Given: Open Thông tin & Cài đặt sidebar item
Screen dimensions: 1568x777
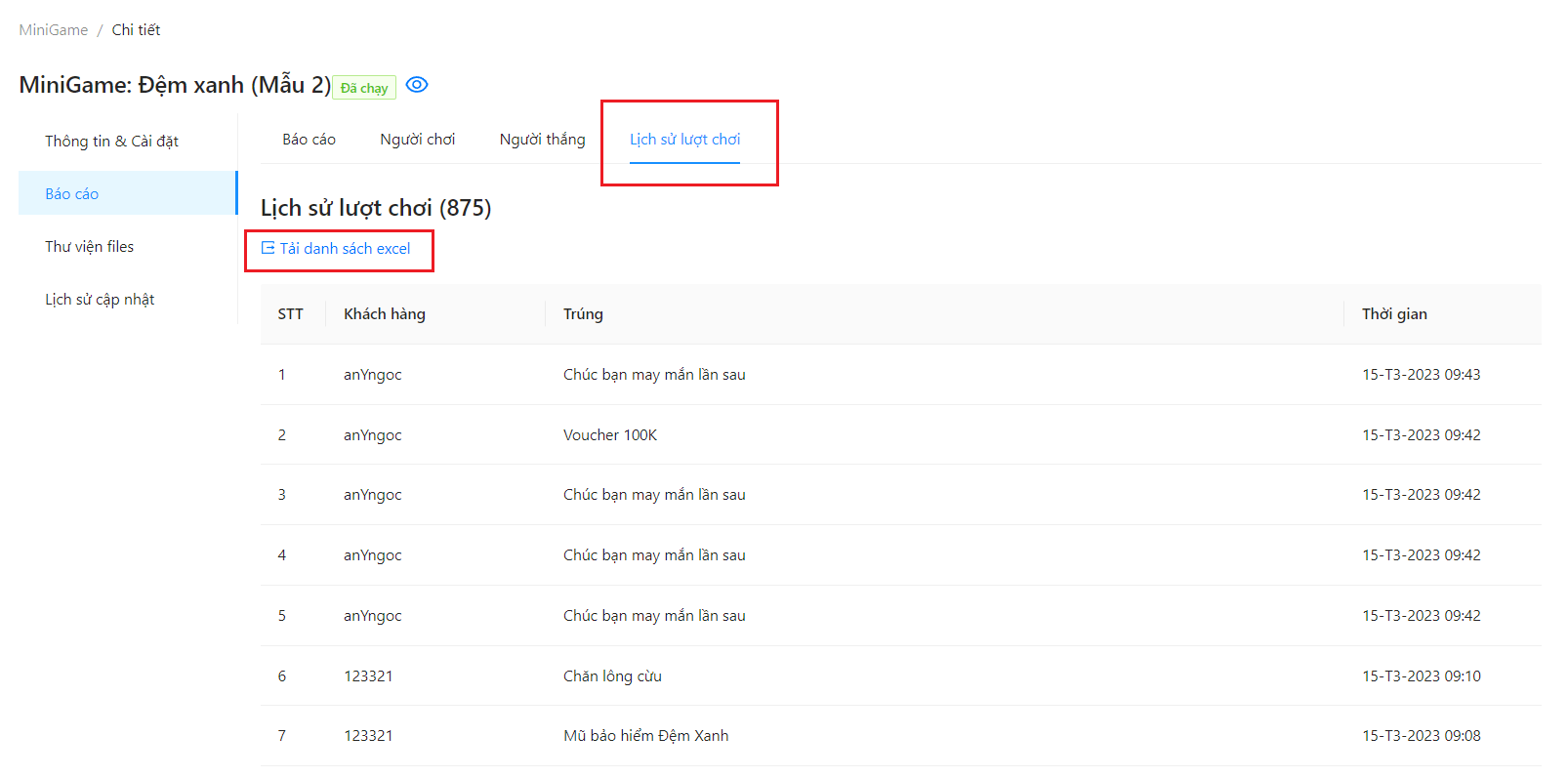Looking at the screenshot, I should coord(111,141).
